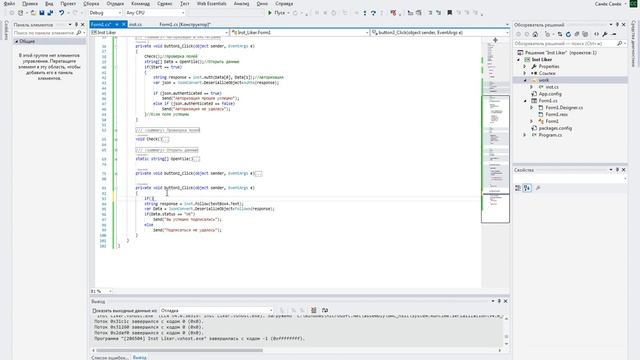Open the Справка menu

pos(284,4)
